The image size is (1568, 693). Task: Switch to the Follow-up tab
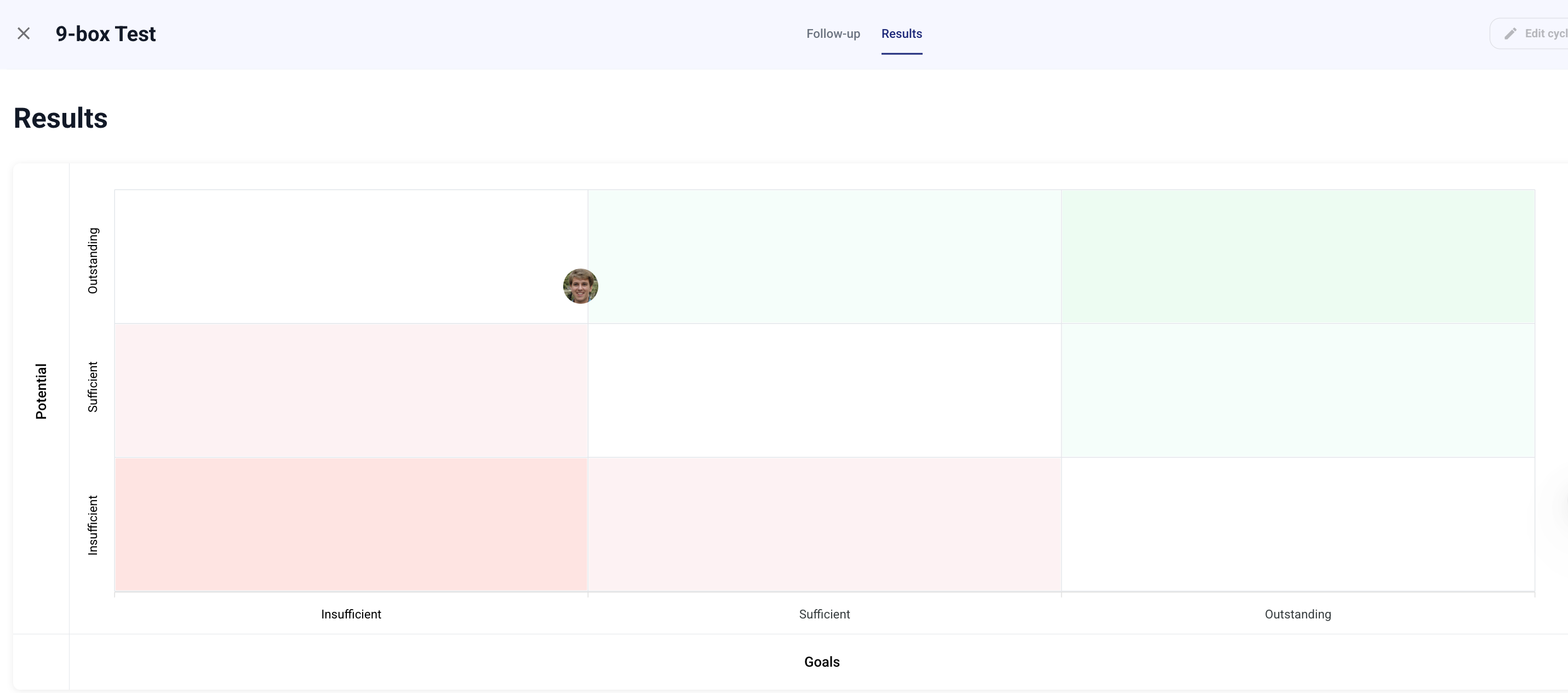point(833,33)
